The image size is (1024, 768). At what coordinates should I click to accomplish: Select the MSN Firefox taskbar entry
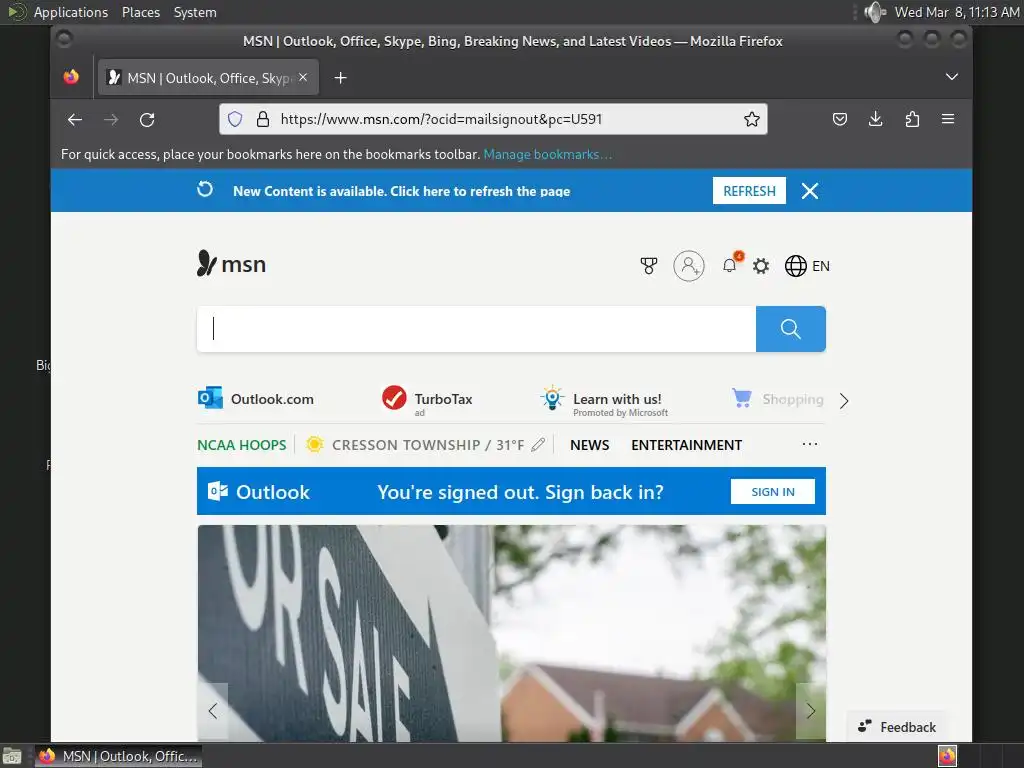point(118,756)
